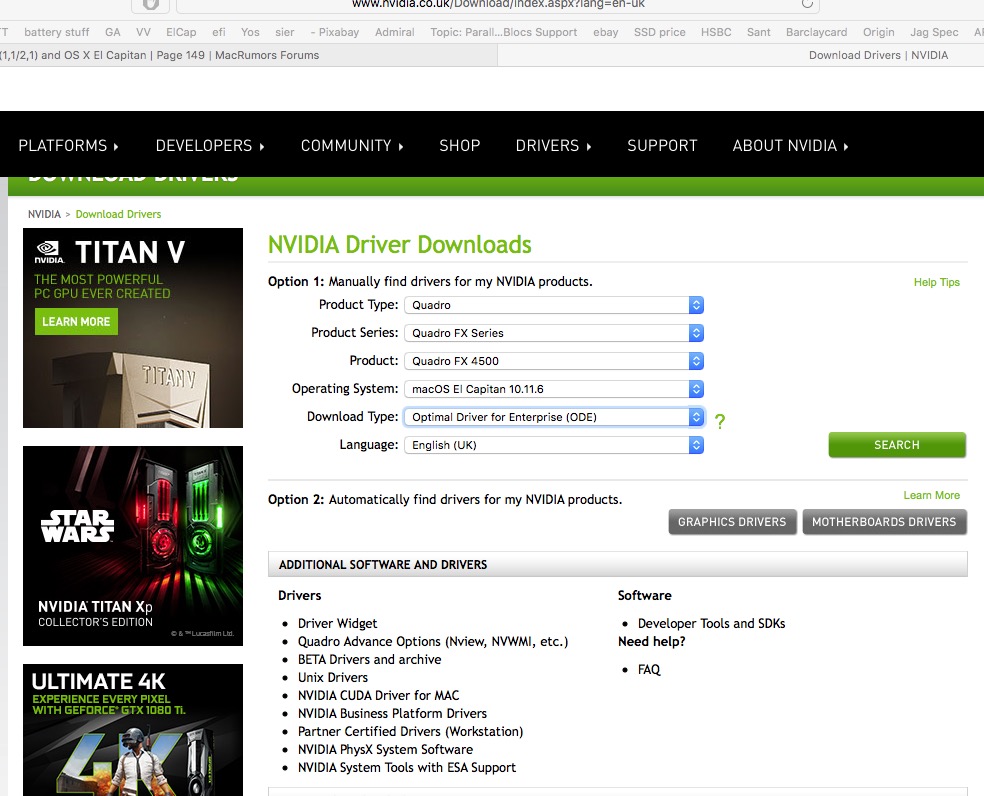This screenshot has height=796, width=984.
Task: Open the ebay bookmark
Action: (x=606, y=32)
